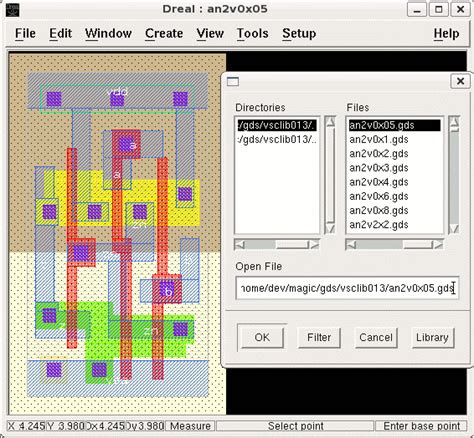Viewport: 474px width, 438px height.
Task: Open the Create menu
Action: [x=164, y=34]
